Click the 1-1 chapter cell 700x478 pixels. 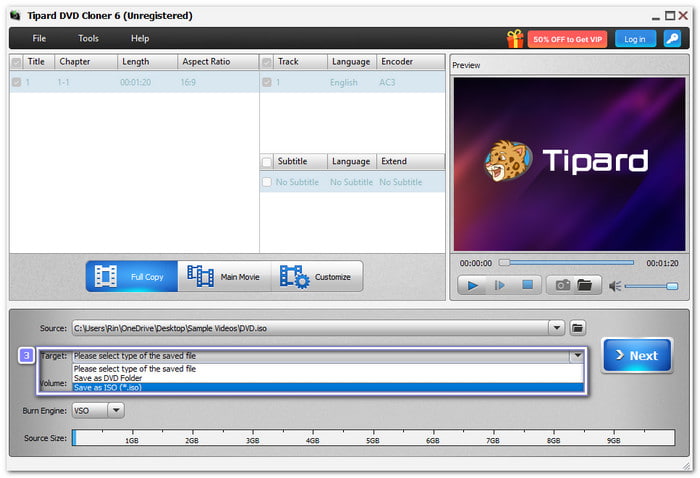[x=63, y=82]
